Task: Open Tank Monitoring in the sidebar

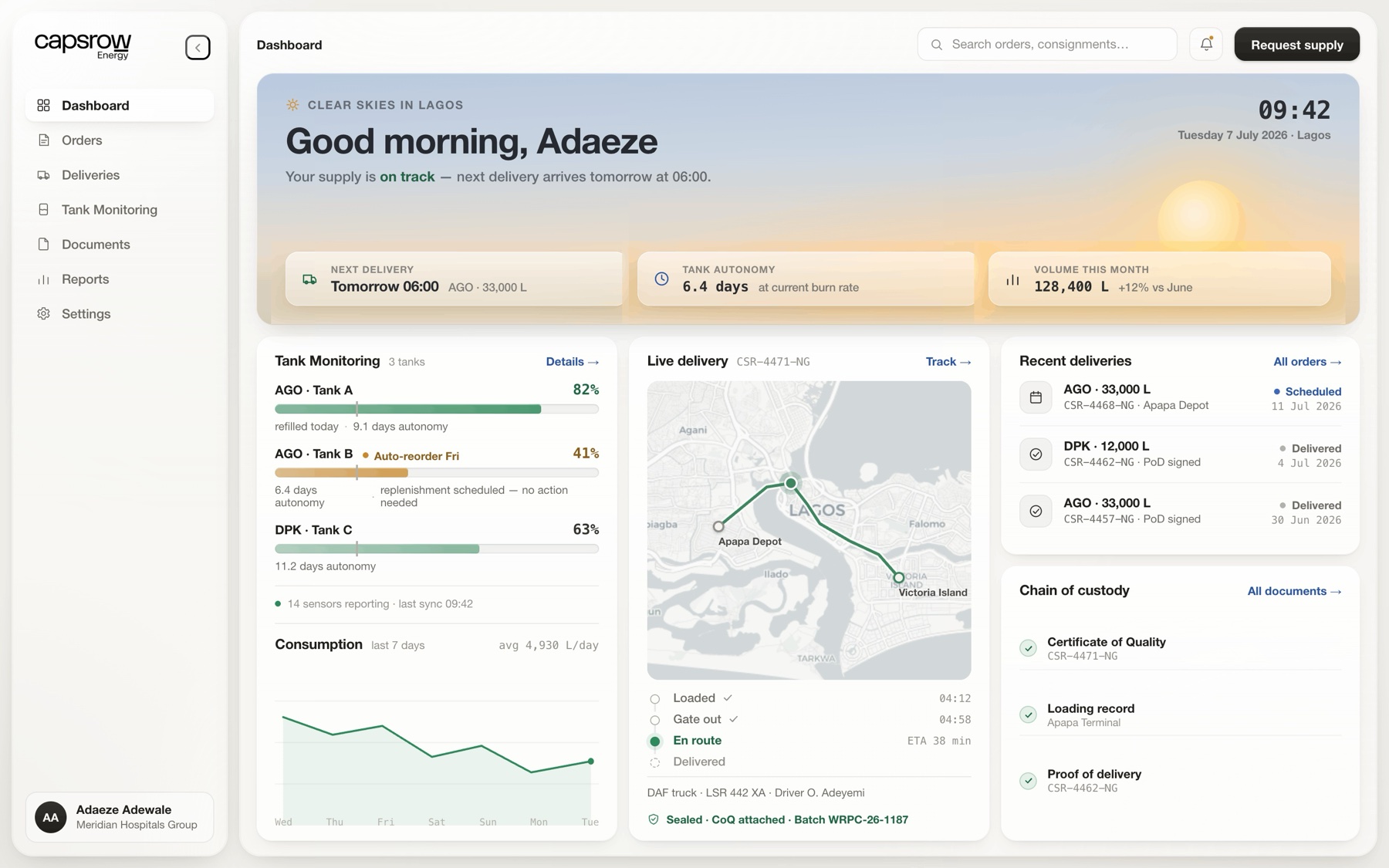Action: 120,209
